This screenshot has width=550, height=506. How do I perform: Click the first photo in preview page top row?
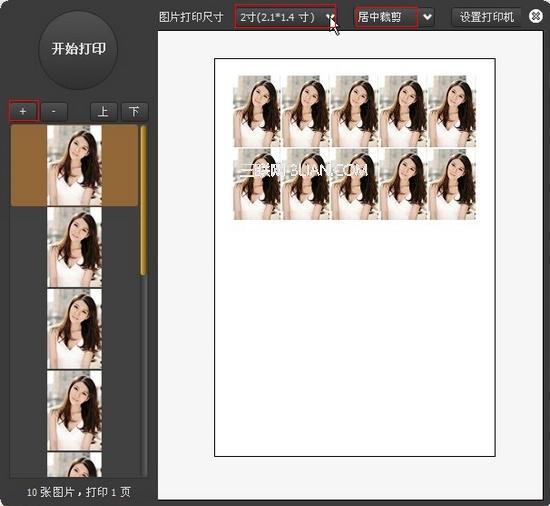pyautogui.click(x=256, y=111)
